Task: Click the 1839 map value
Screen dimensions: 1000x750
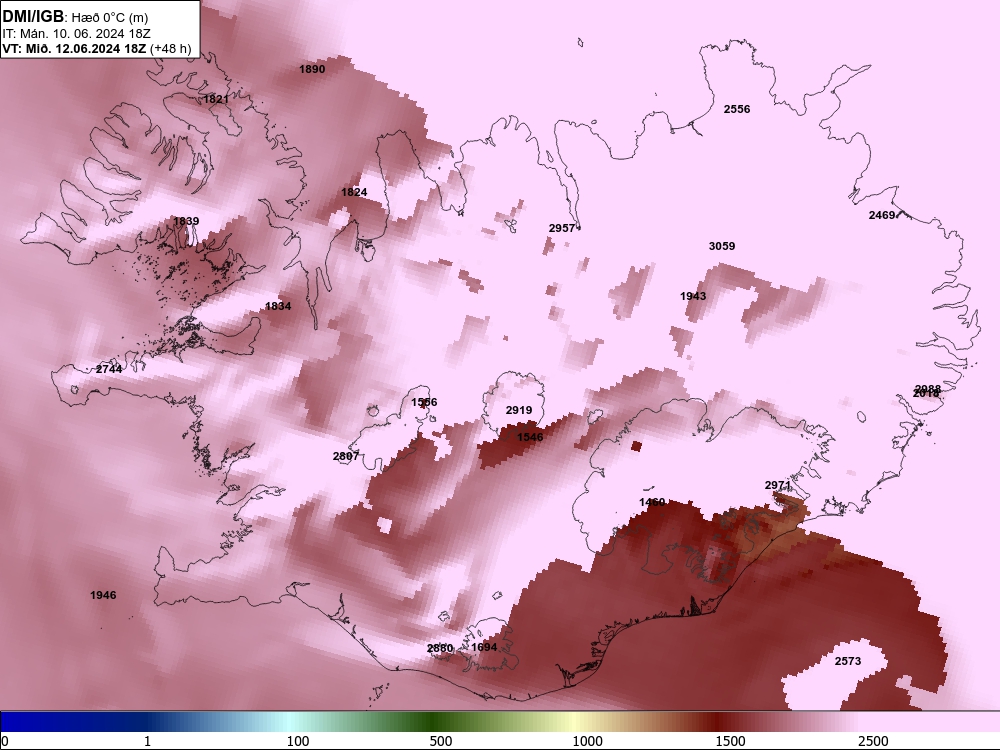Action: click(x=186, y=221)
